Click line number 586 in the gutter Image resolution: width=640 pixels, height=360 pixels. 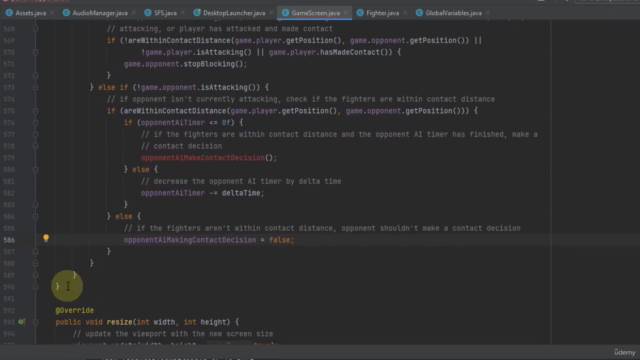coord(9,240)
